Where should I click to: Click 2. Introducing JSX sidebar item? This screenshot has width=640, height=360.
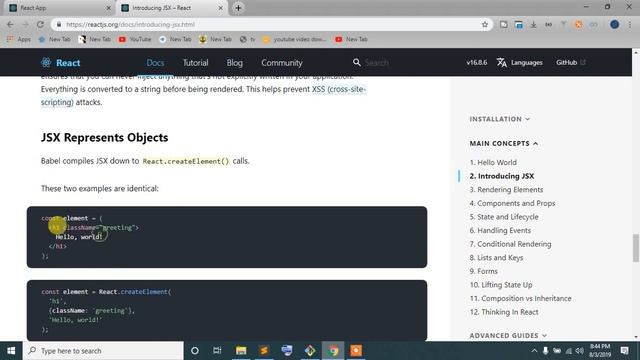pyautogui.click(x=502, y=176)
